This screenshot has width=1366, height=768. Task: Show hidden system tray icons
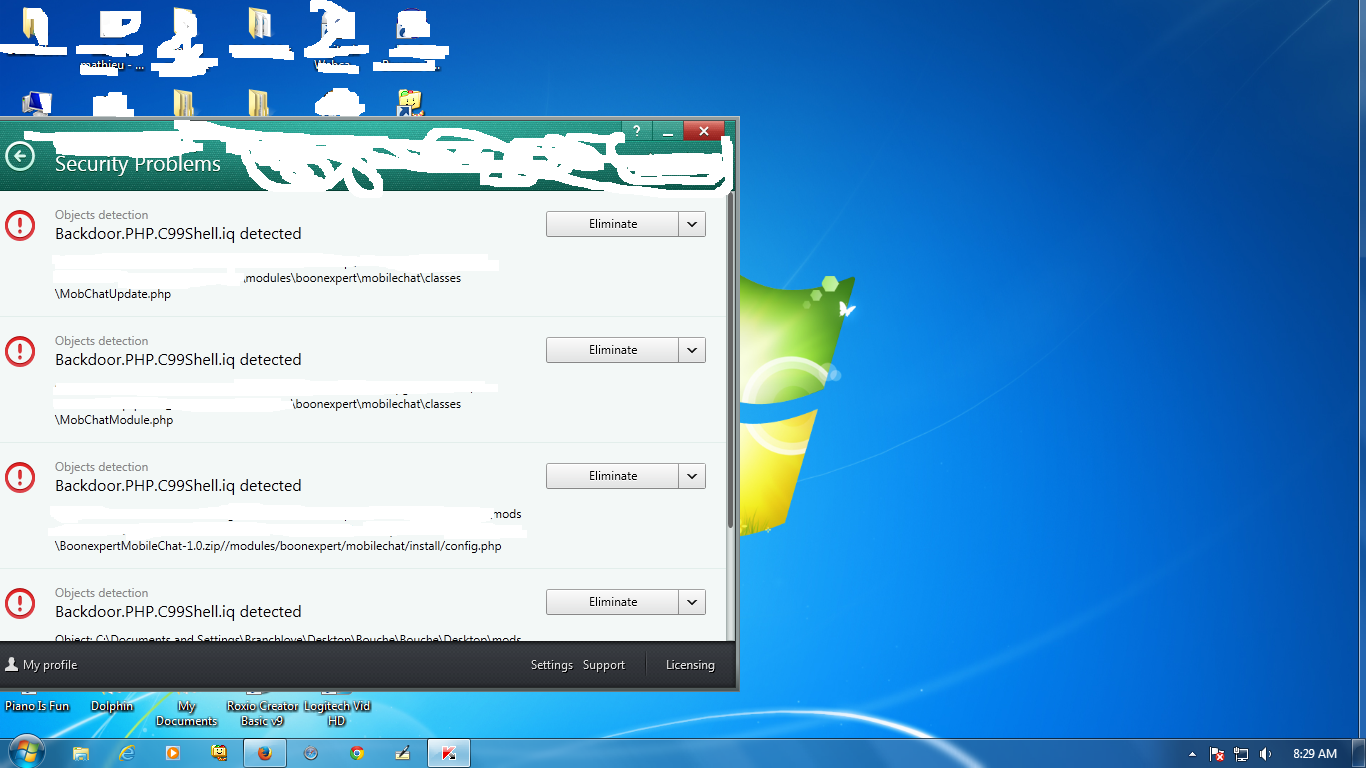point(1192,754)
